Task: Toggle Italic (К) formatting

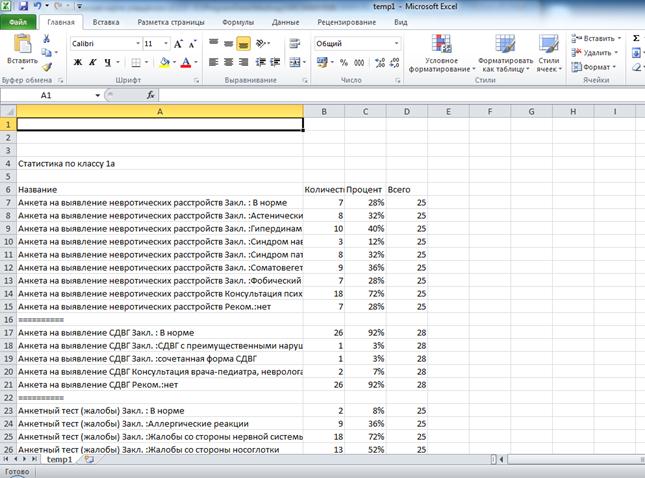Action: pos(92,62)
